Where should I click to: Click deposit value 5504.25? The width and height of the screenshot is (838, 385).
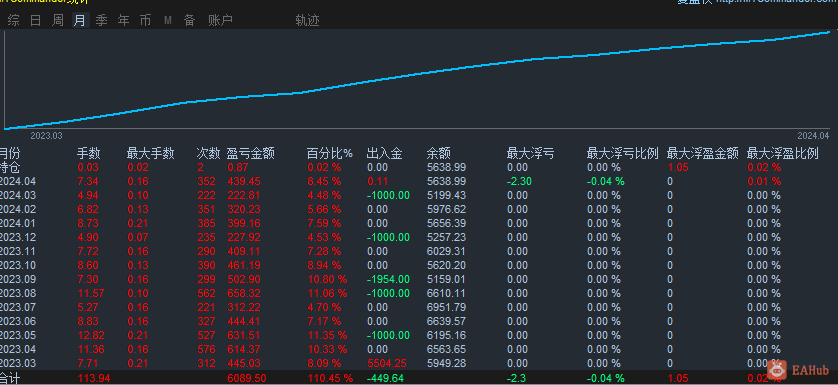(x=386, y=364)
